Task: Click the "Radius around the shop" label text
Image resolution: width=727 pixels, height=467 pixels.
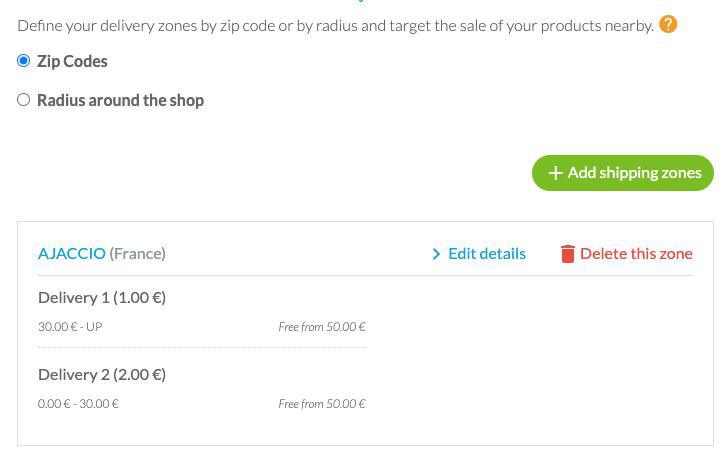Action: tap(120, 100)
